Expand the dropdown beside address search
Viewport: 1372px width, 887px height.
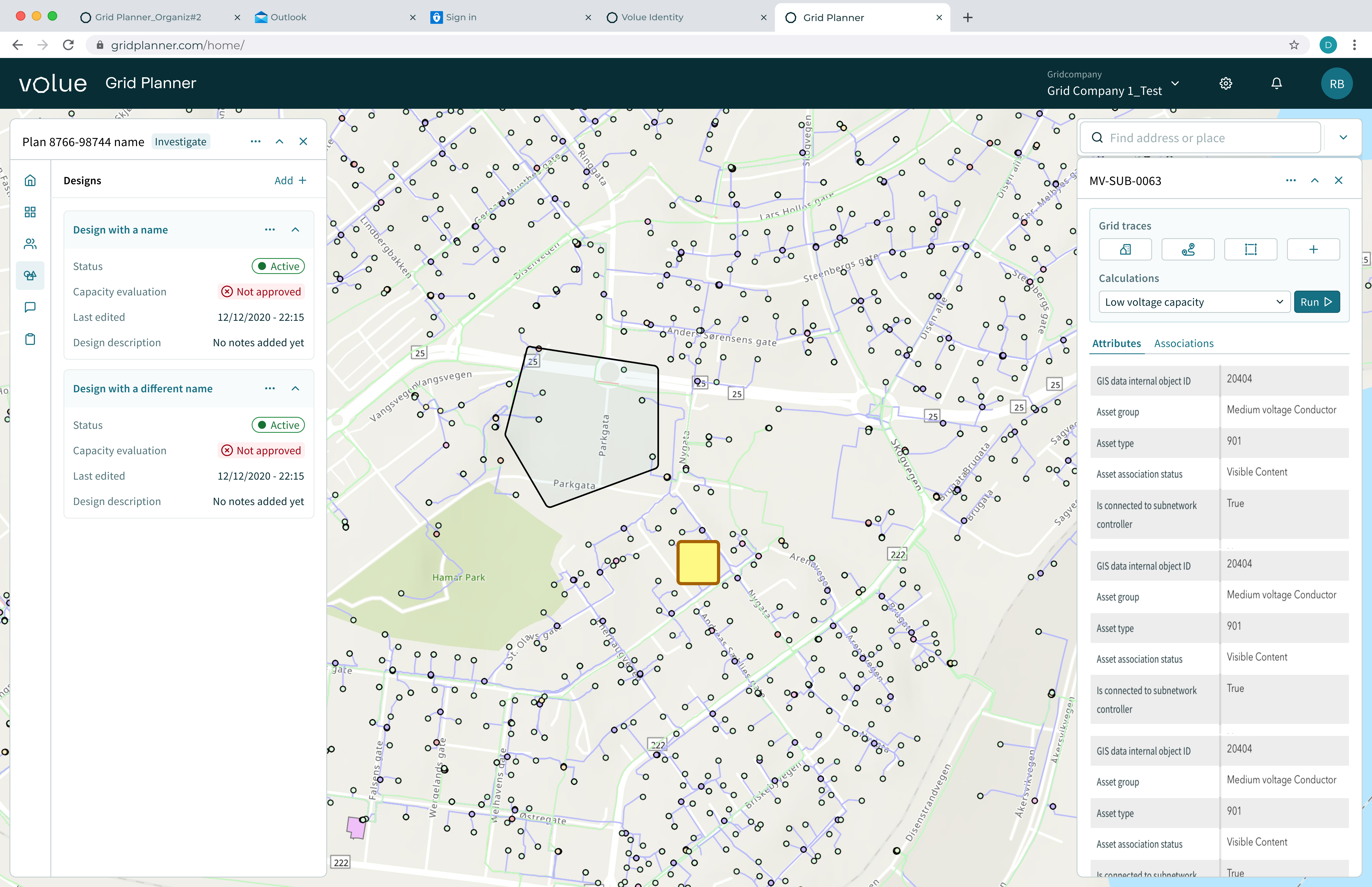(x=1343, y=138)
